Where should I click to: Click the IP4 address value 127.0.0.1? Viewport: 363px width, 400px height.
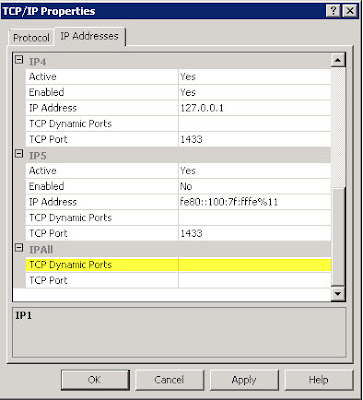254,108
